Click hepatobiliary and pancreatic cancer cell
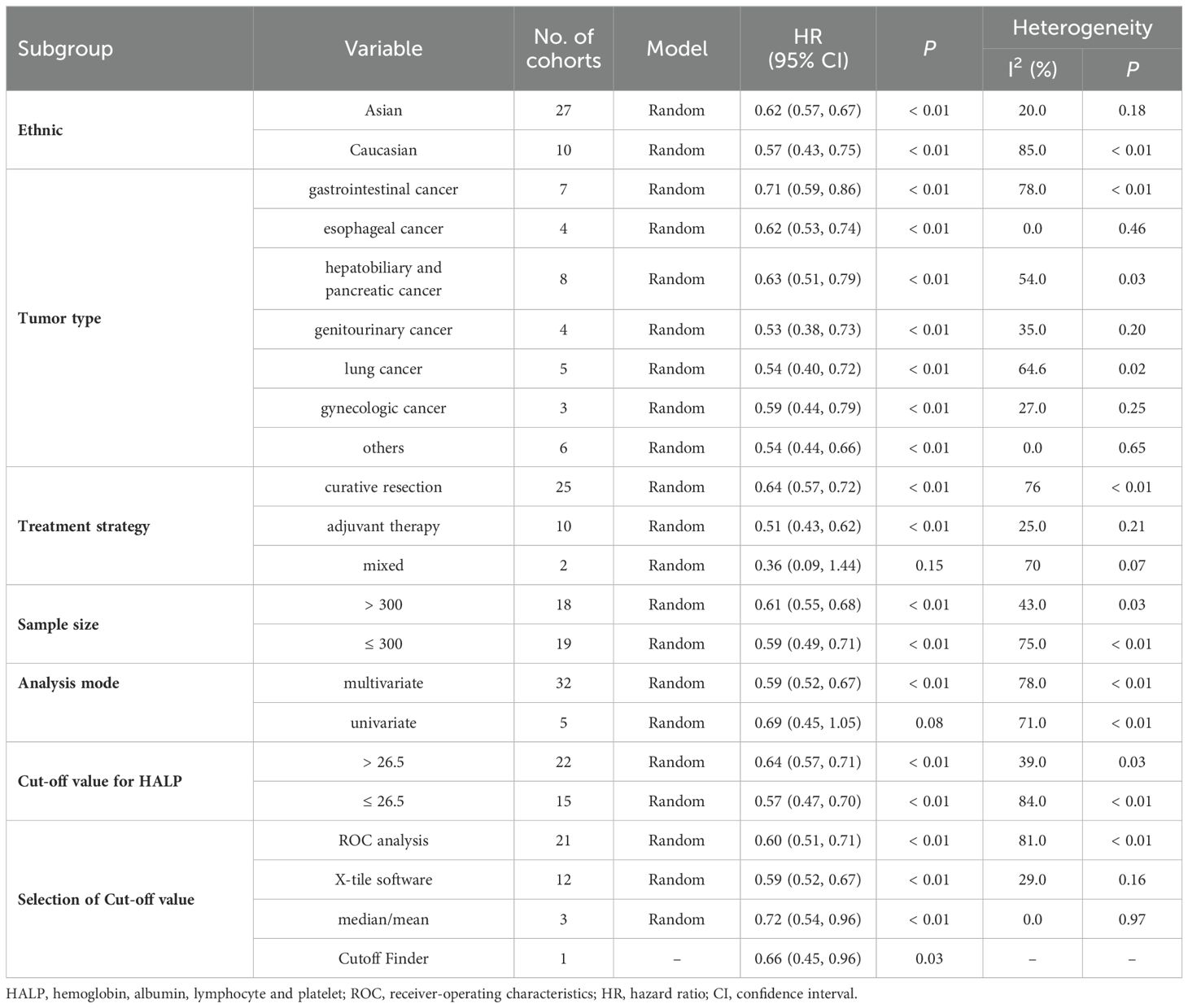 383,279
